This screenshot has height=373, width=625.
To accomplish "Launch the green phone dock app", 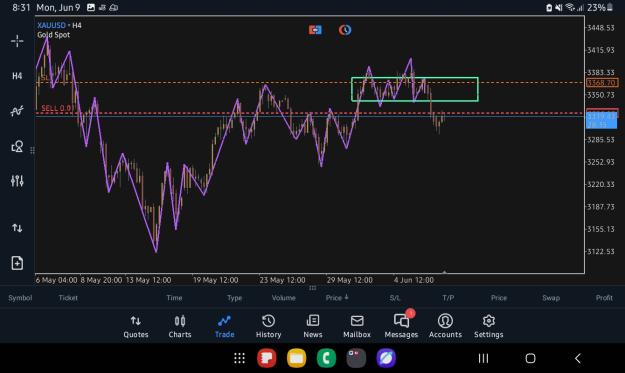I will (326, 358).
